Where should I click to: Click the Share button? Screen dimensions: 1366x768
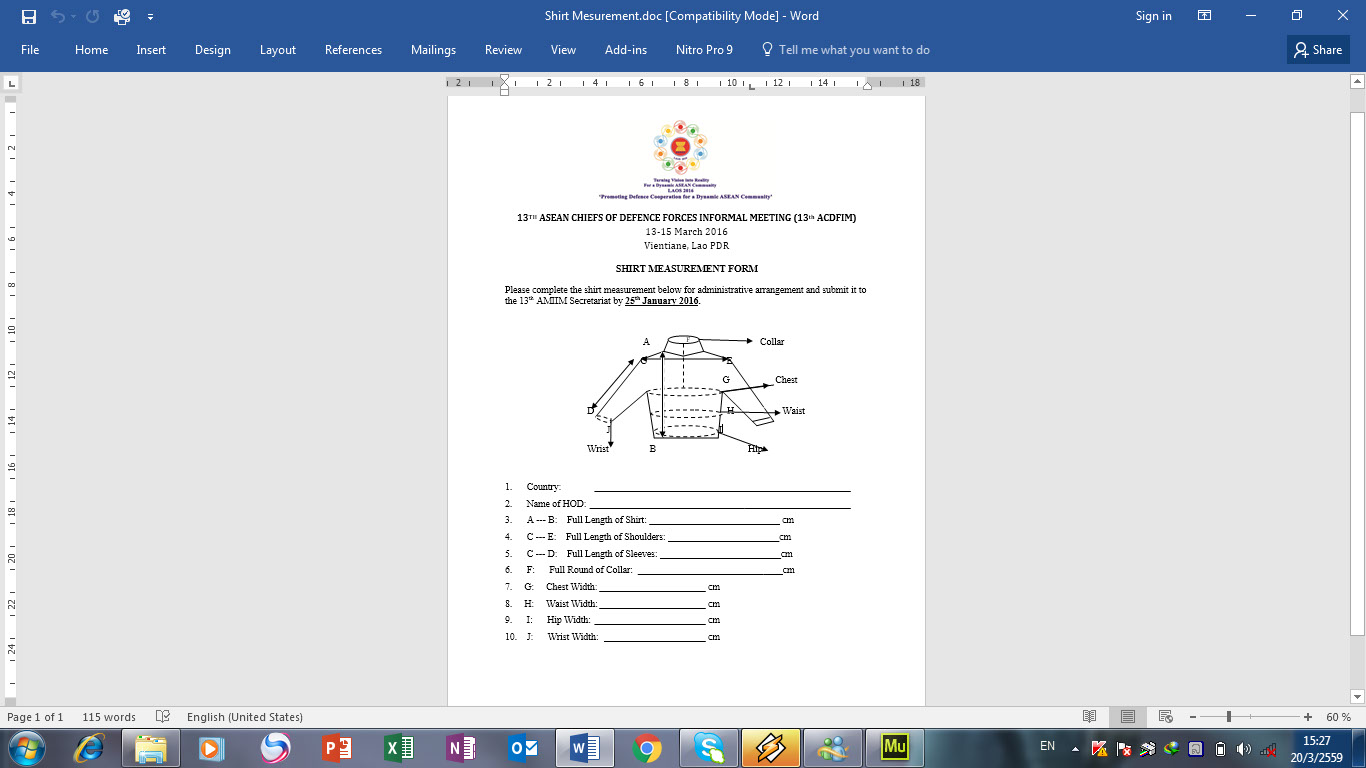1318,50
